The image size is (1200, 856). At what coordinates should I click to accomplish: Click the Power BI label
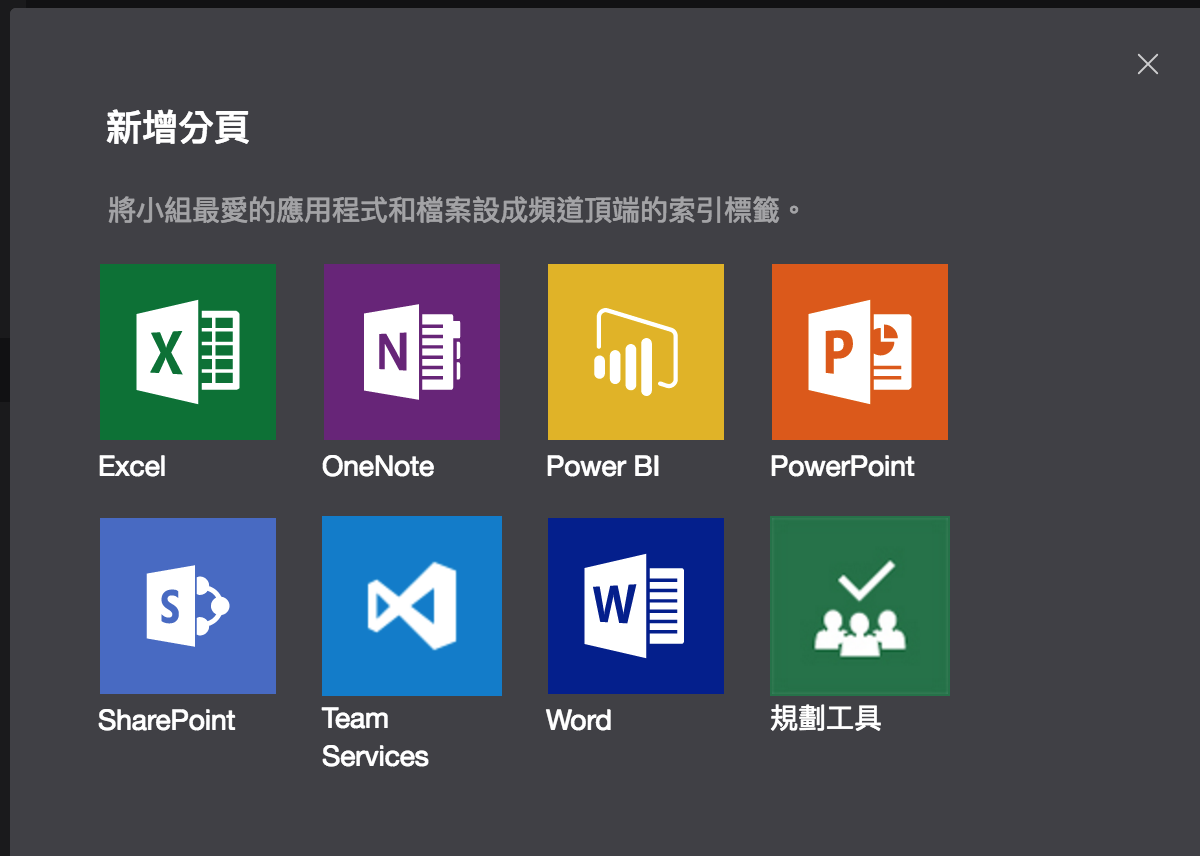[603, 467]
